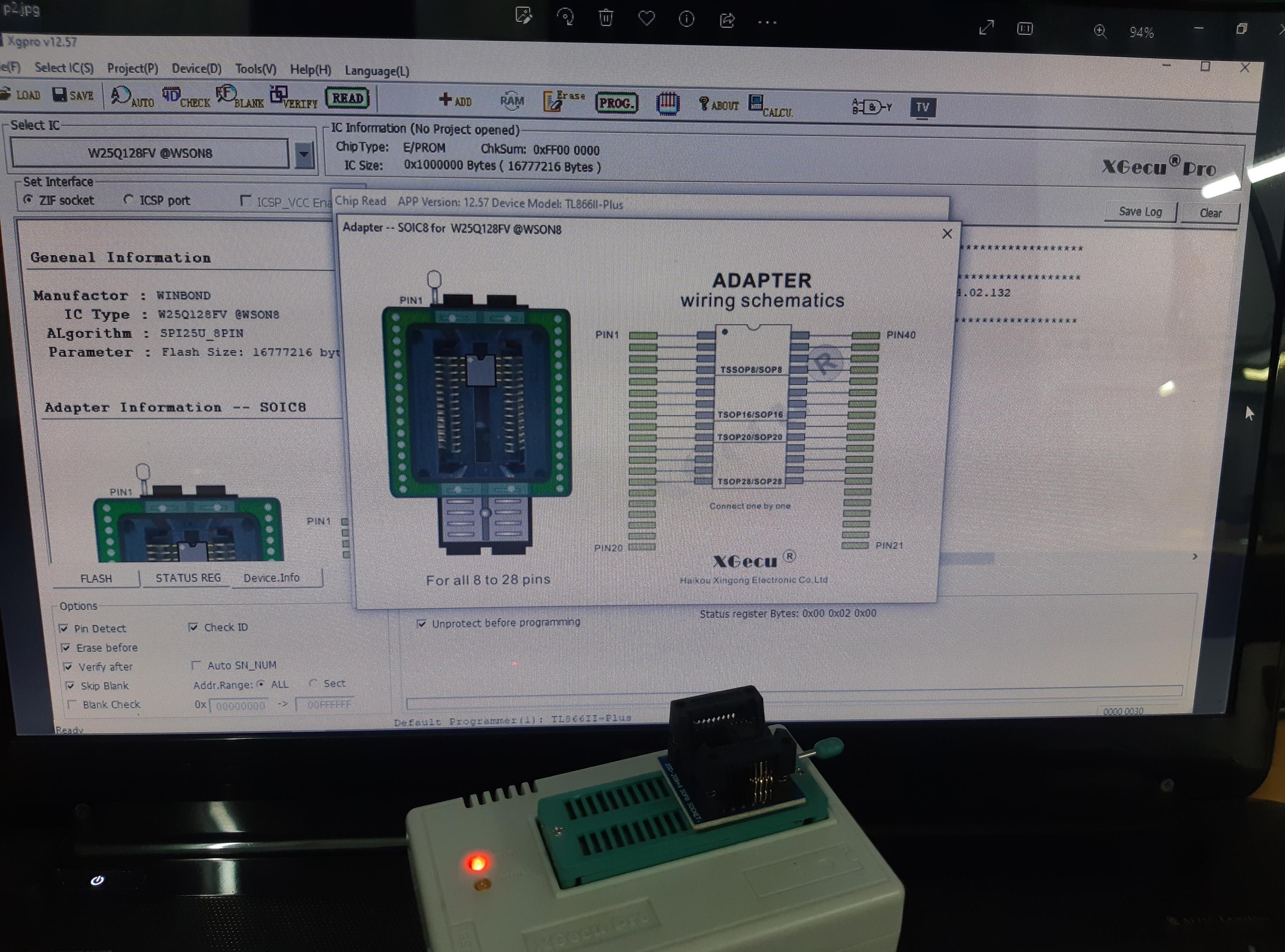Switch to the STATUS REG tab
1285x952 pixels.
(x=188, y=577)
